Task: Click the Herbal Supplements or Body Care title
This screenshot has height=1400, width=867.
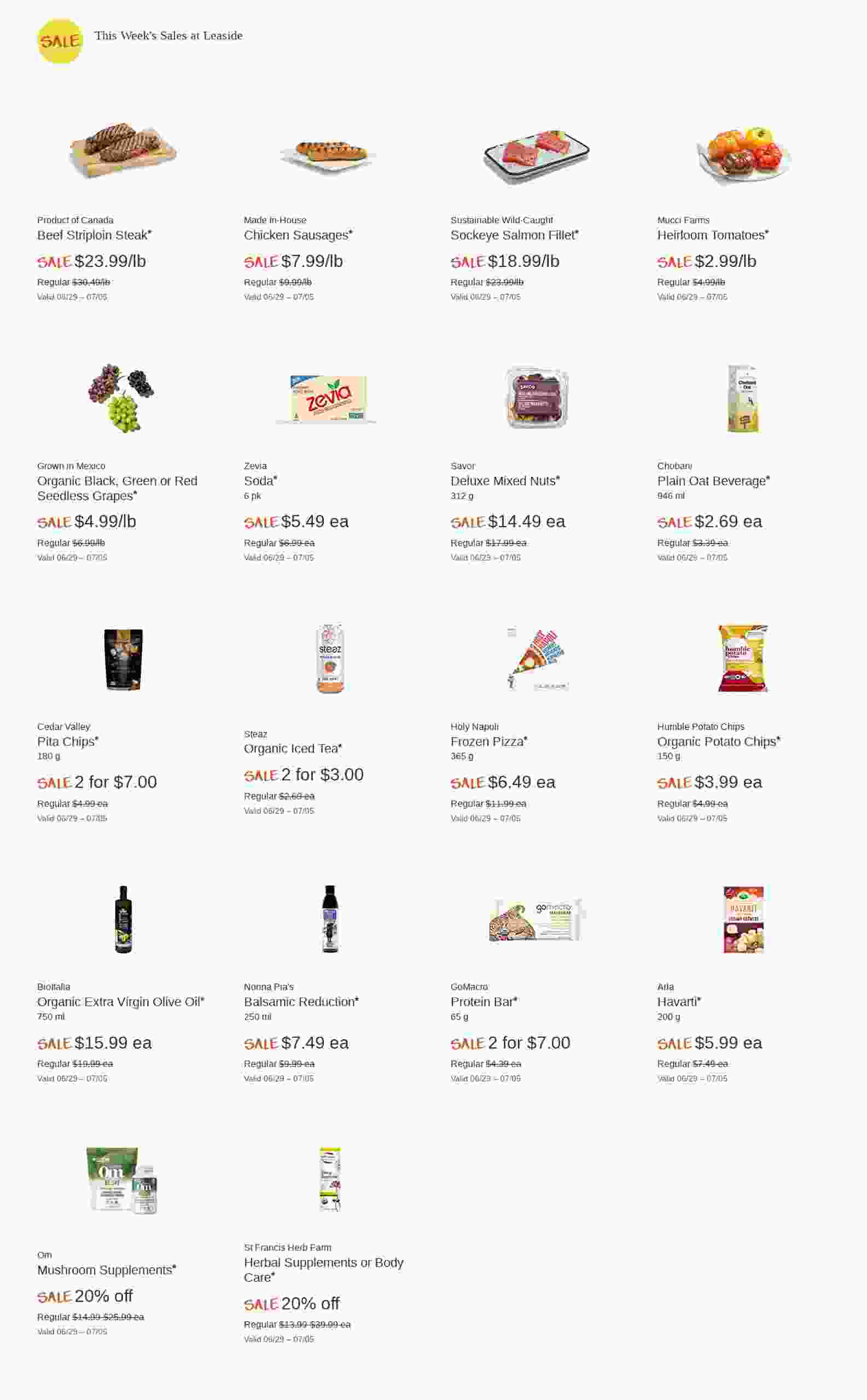Action: (323, 1269)
